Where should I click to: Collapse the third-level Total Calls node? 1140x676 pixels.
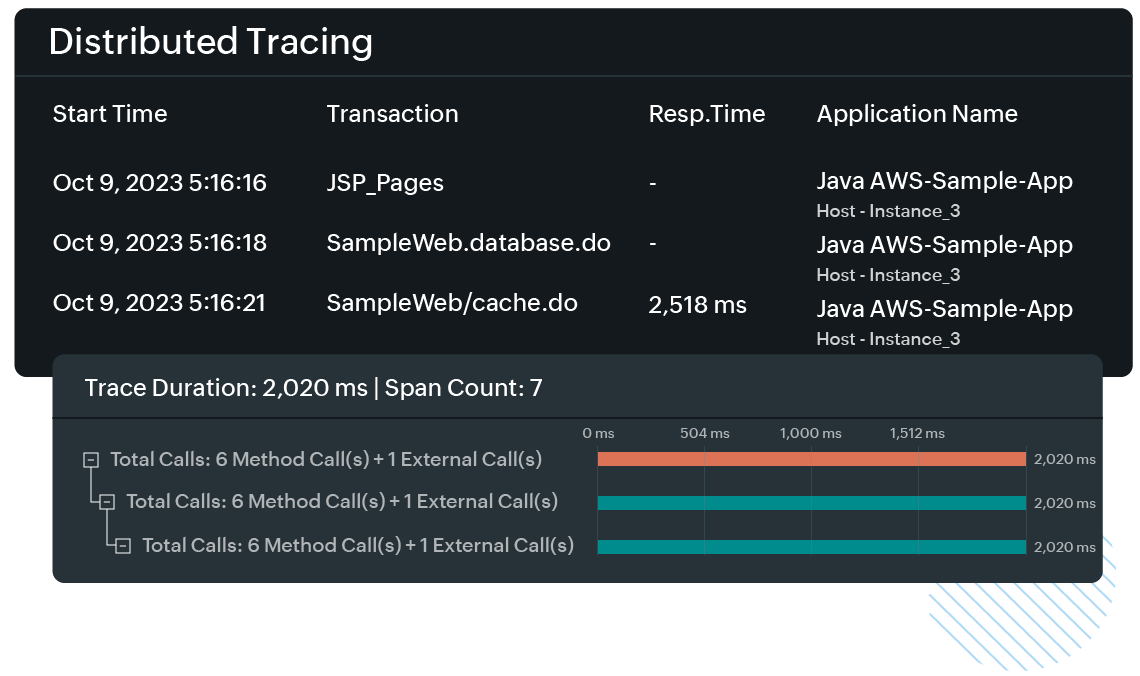123,546
